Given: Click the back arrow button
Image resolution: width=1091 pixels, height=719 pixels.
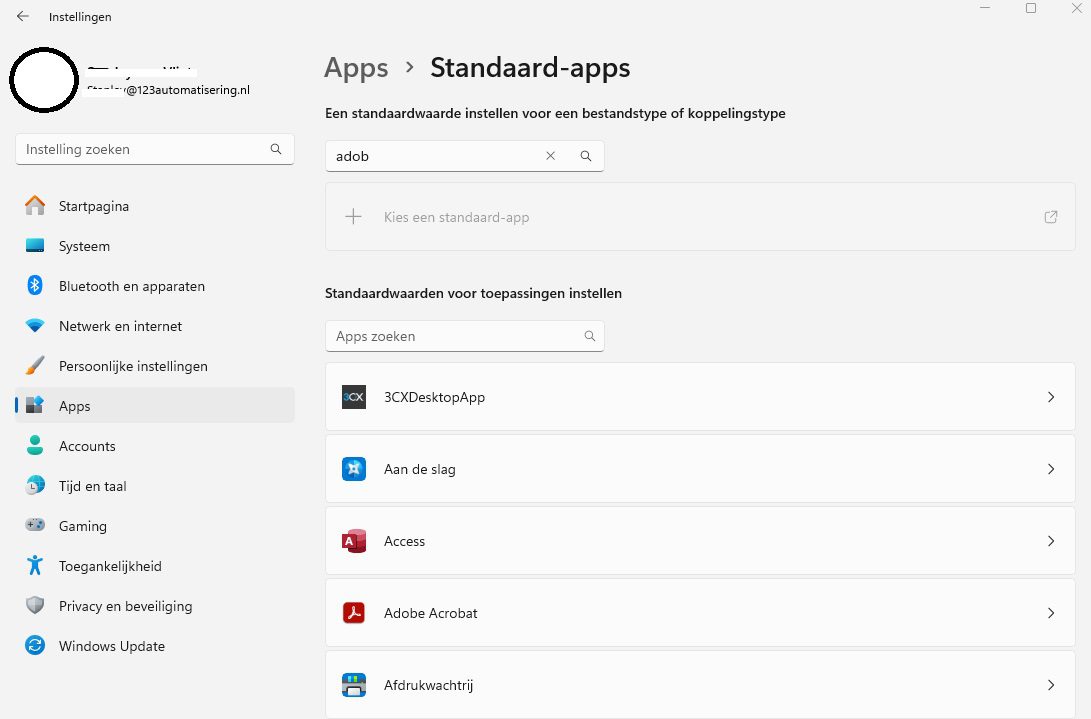Looking at the screenshot, I should tap(22, 16).
